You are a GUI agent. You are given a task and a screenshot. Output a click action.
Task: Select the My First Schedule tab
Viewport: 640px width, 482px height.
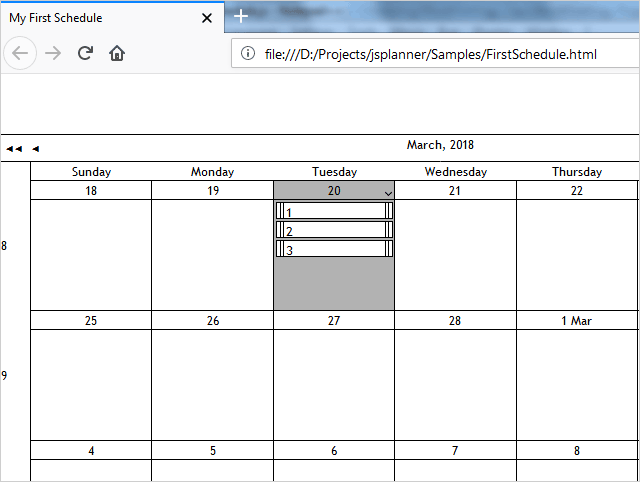pyautogui.click(x=100, y=18)
